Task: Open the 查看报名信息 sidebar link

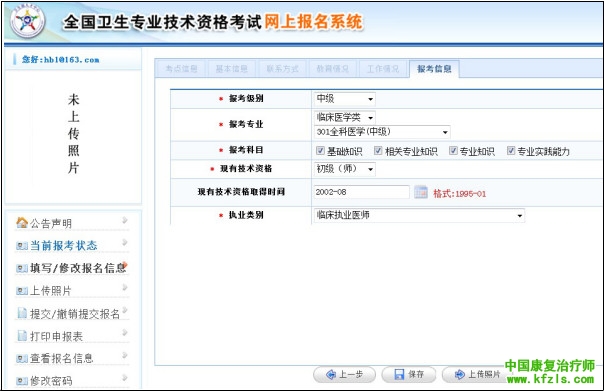Action: coord(62,359)
